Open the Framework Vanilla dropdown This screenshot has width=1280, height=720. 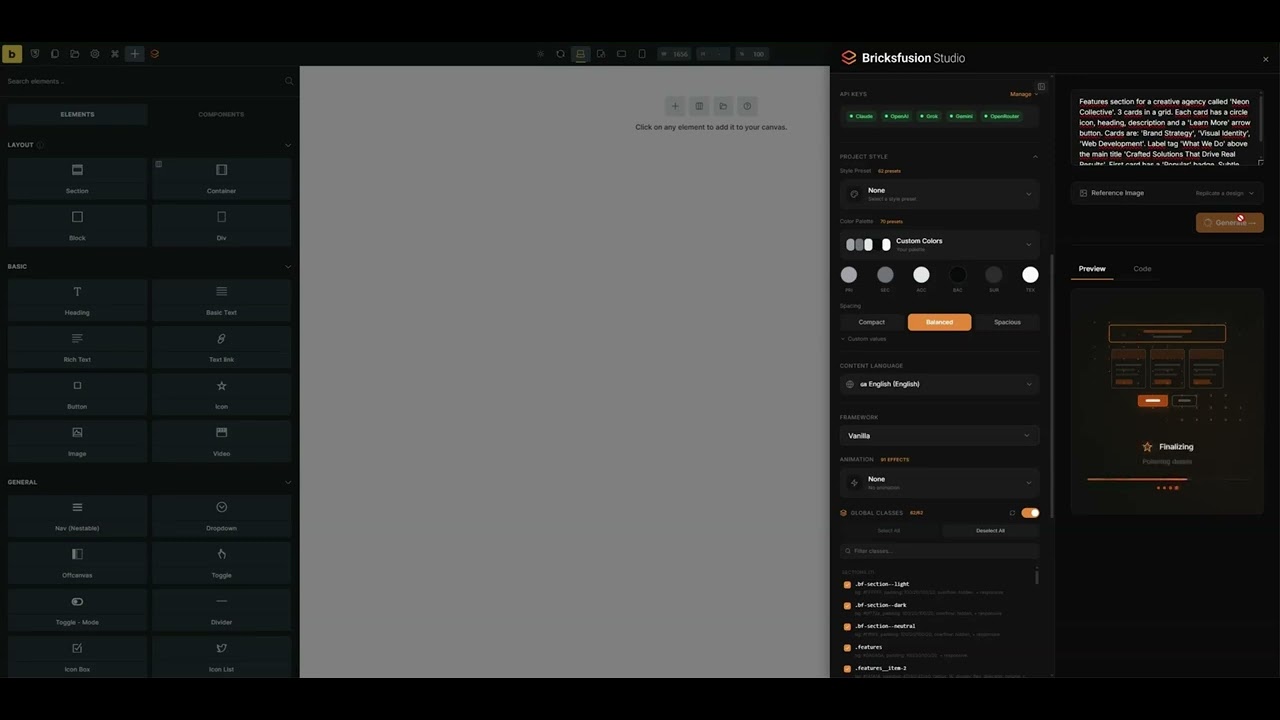[x=939, y=436]
